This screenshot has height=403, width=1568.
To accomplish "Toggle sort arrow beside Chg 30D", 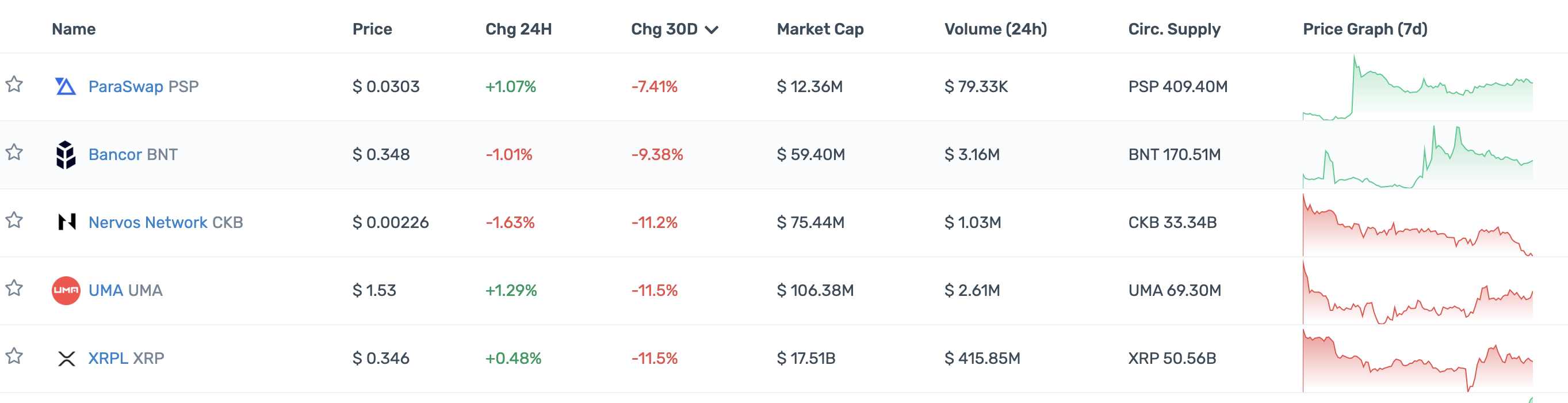I will 712,30.
